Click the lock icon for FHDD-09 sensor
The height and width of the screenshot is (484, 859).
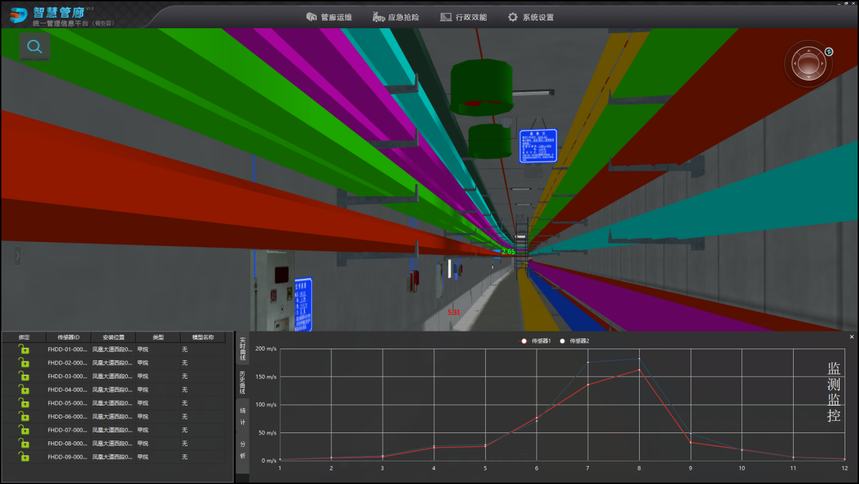click(x=24, y=457)
